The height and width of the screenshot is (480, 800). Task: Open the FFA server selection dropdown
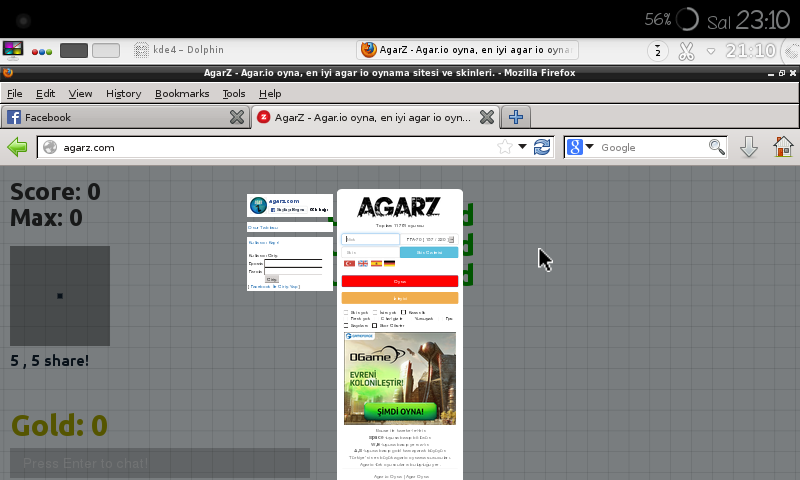pos(429,239)
